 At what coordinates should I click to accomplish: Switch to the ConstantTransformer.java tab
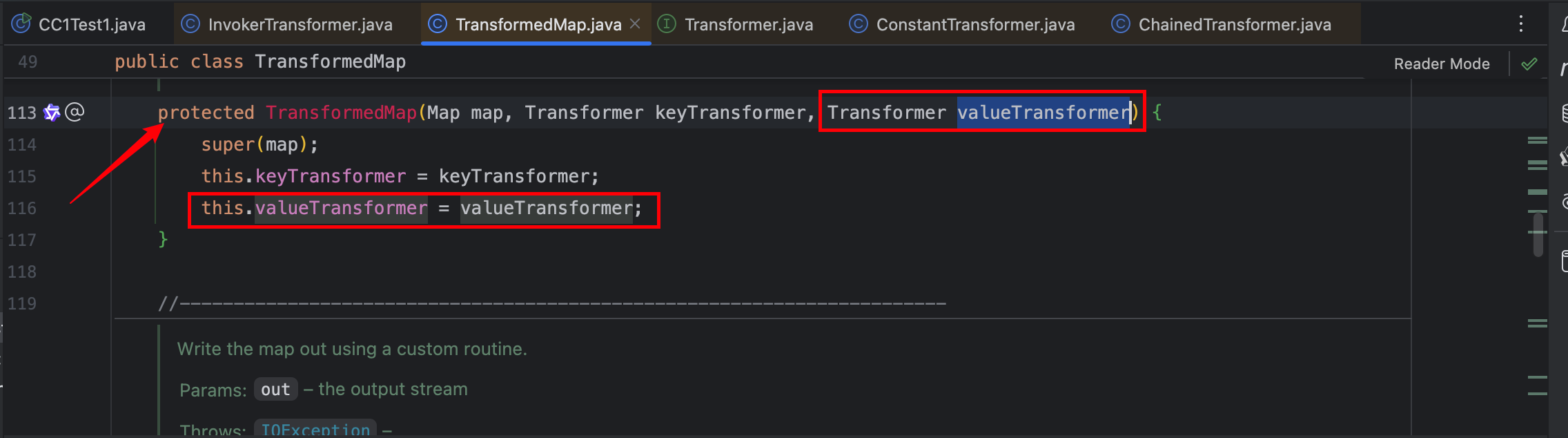click(x=975, y=25)
